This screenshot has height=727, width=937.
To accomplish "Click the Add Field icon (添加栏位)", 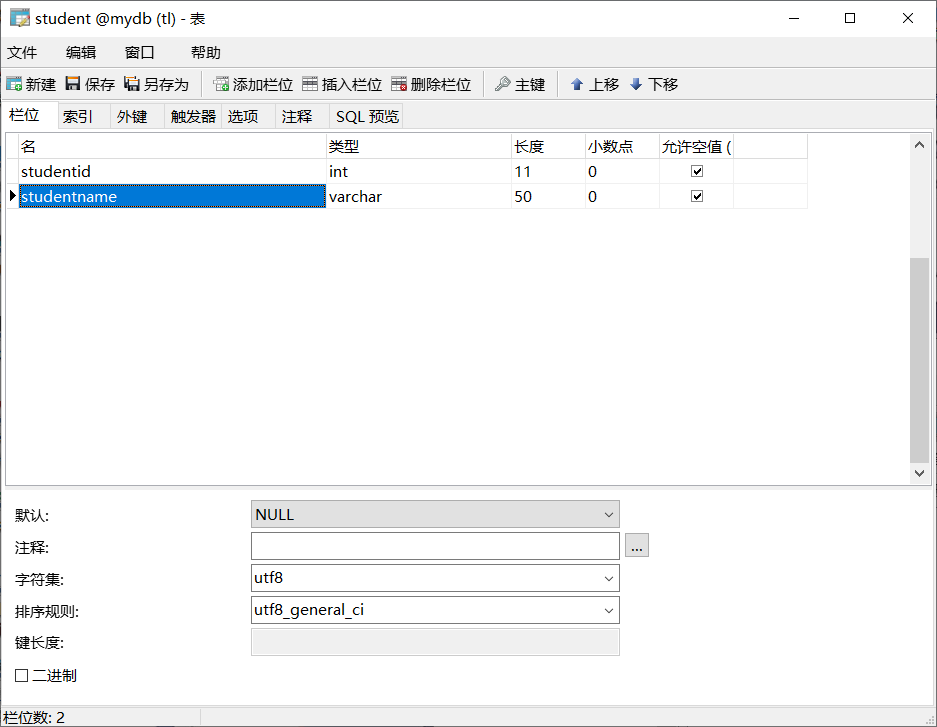I will 221,84.
